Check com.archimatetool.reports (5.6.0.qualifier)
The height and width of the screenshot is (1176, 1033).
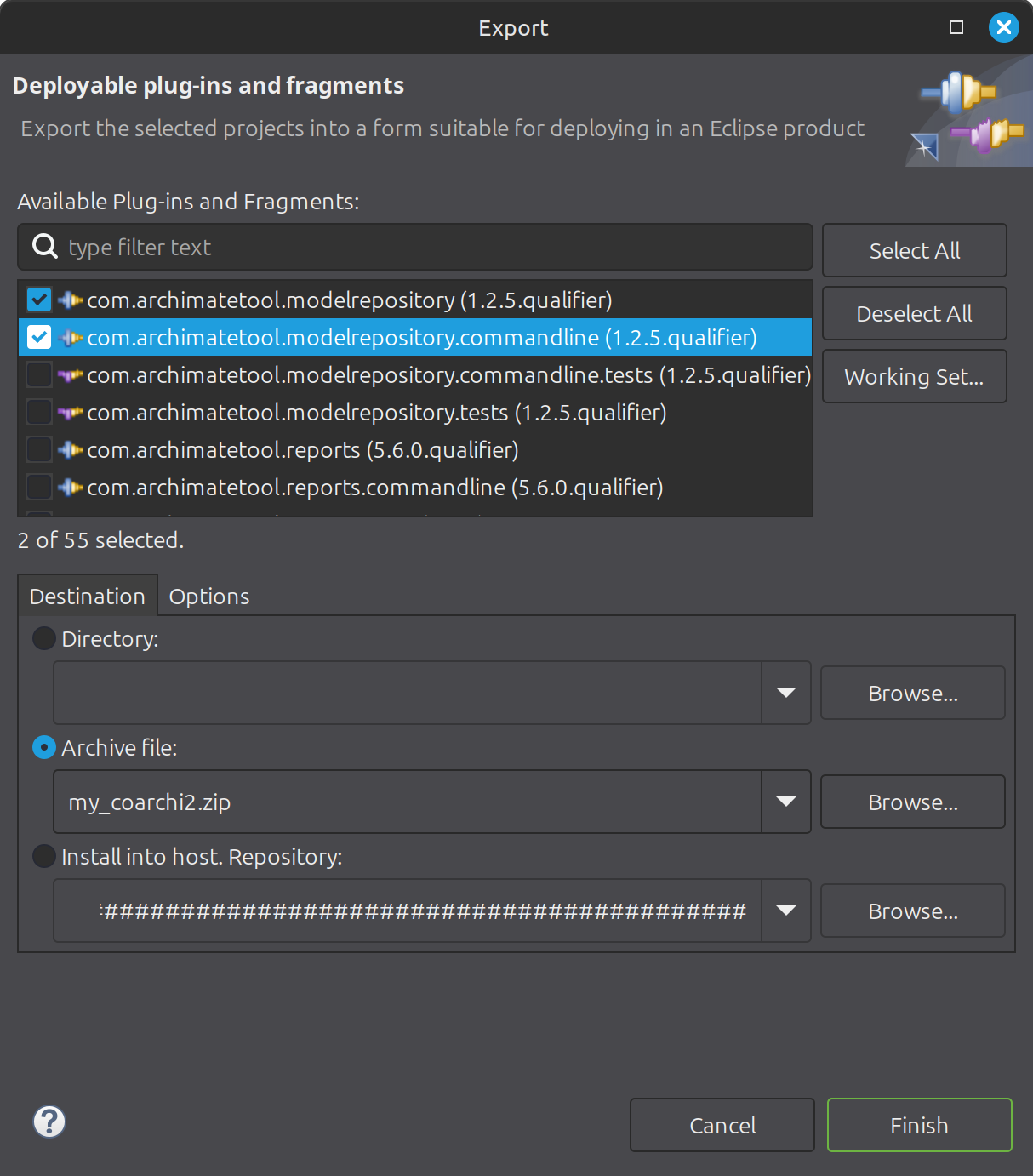tap(39, 450)
